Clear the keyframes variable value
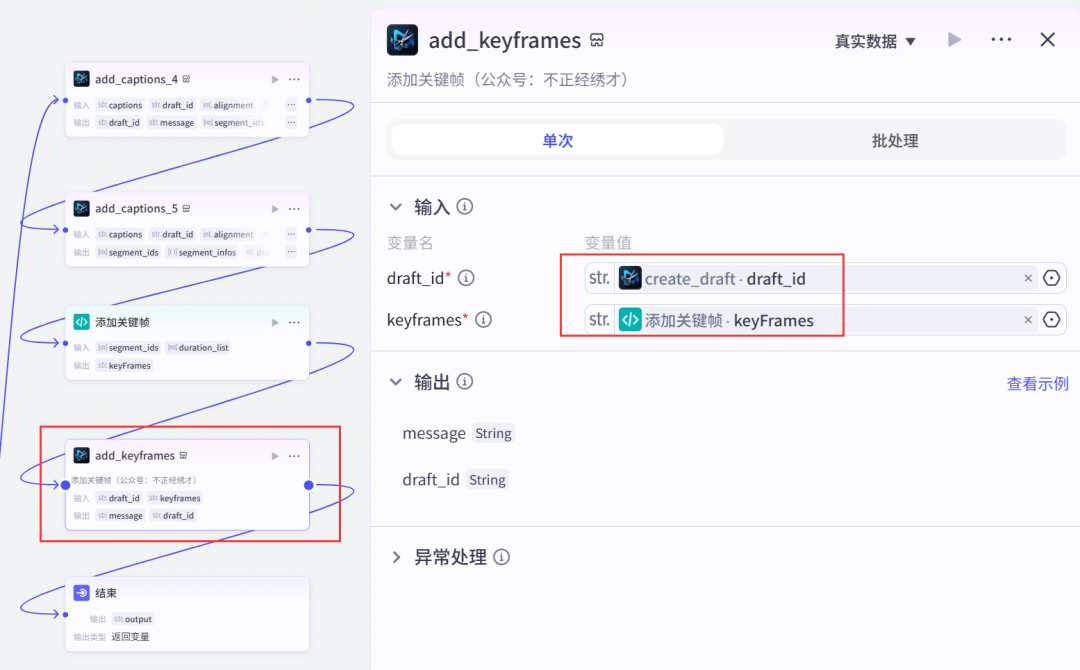1080x670 pixels. click(x=1027, y=320)
